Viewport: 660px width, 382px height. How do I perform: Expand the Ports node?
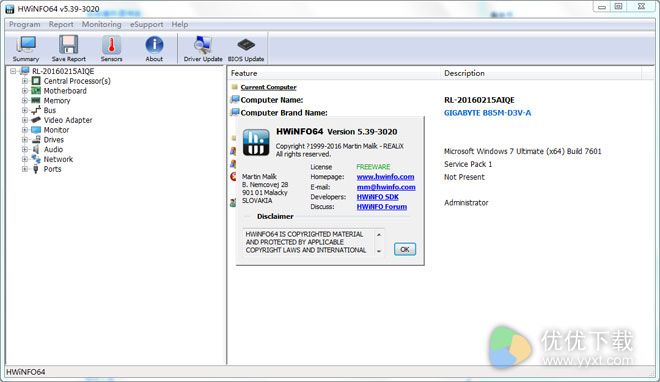25,169
